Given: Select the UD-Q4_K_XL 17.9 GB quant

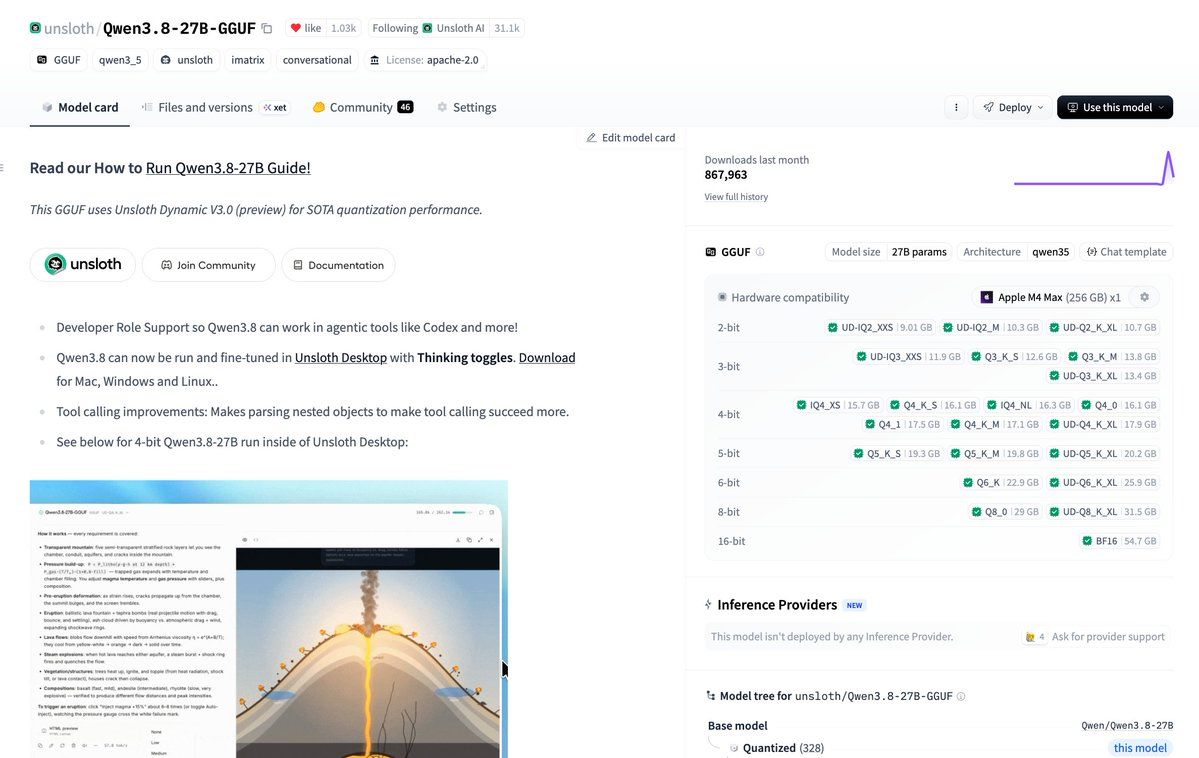Looking at the screenshot, I should pos(1103,424).
